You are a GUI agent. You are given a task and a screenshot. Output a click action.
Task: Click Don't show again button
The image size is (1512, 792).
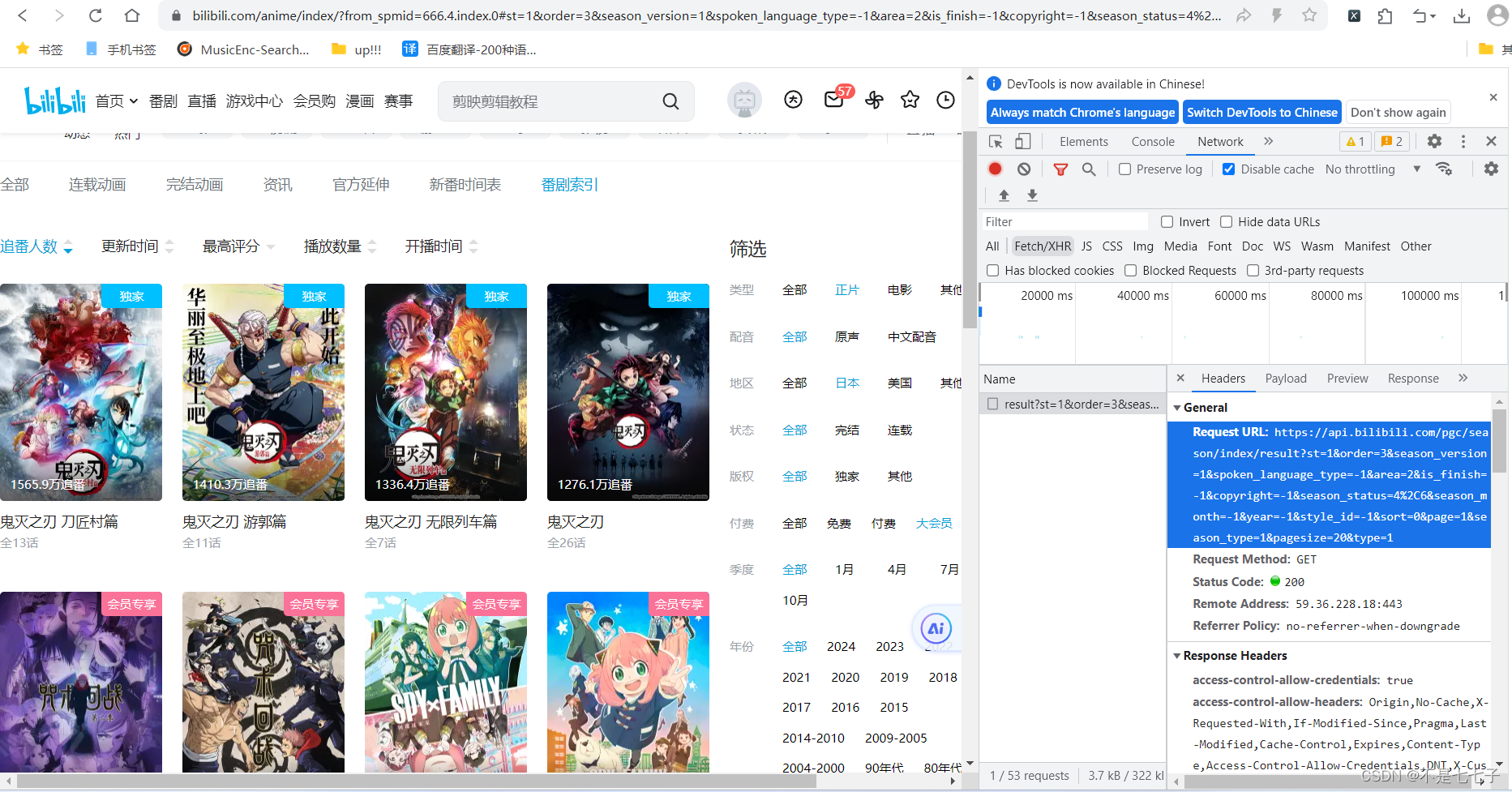[1398, 113]
